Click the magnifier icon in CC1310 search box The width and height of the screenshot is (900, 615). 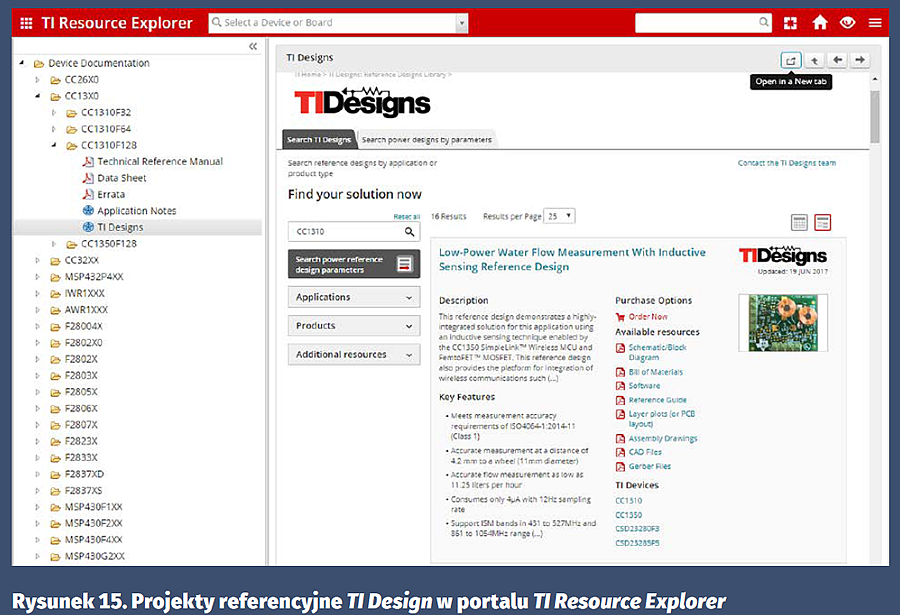click(x=409, y=232)
